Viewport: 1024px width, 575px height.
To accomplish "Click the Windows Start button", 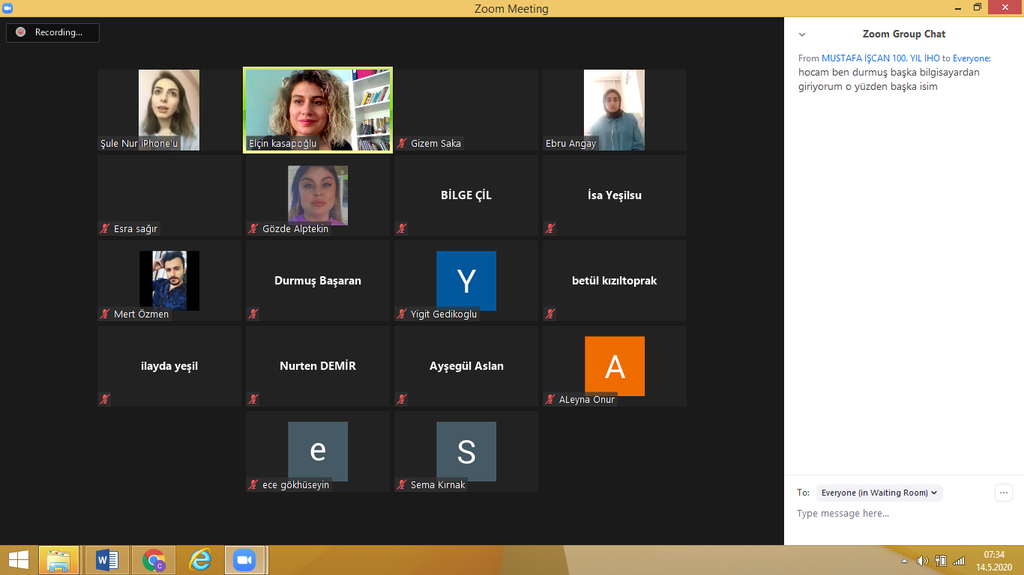I will click(18, 560).
